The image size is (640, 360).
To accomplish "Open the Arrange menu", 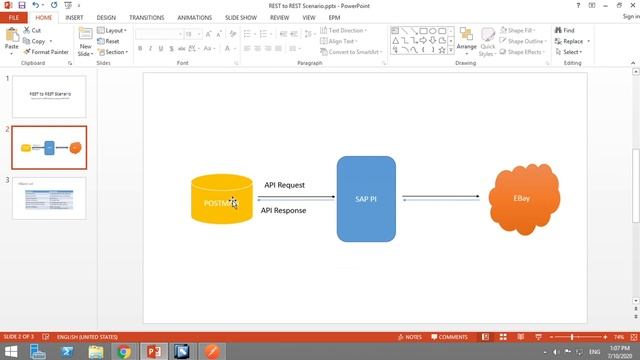I will [x=467, y=41].
